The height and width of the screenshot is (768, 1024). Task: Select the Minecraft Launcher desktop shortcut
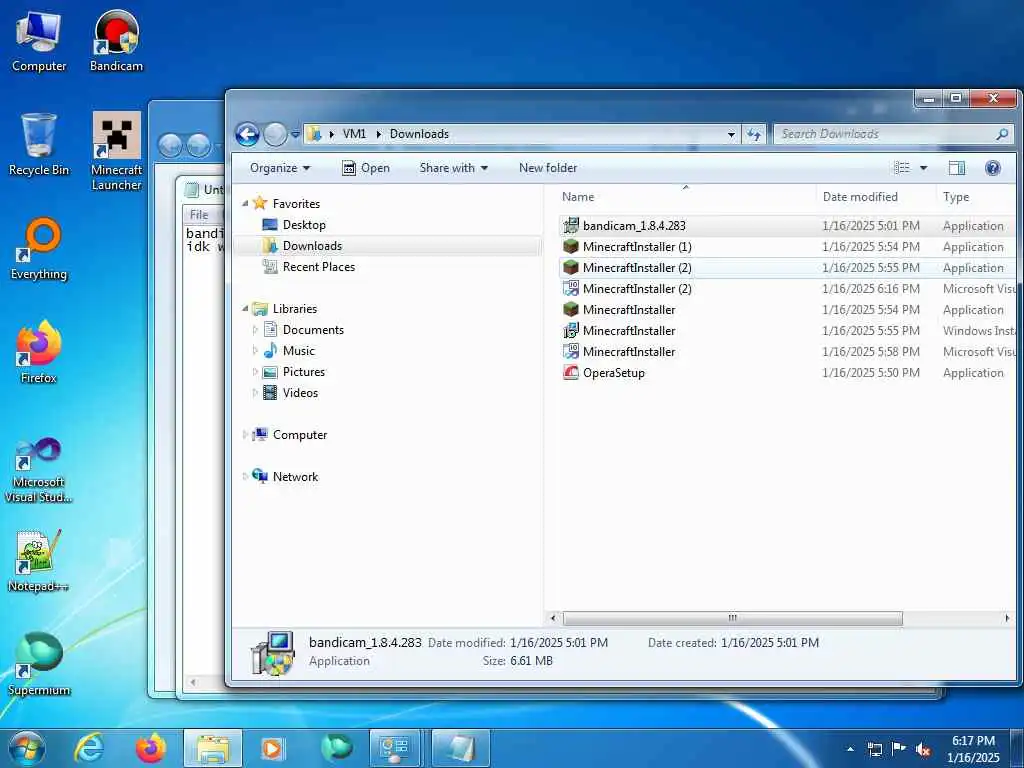(x=116, y=152)
